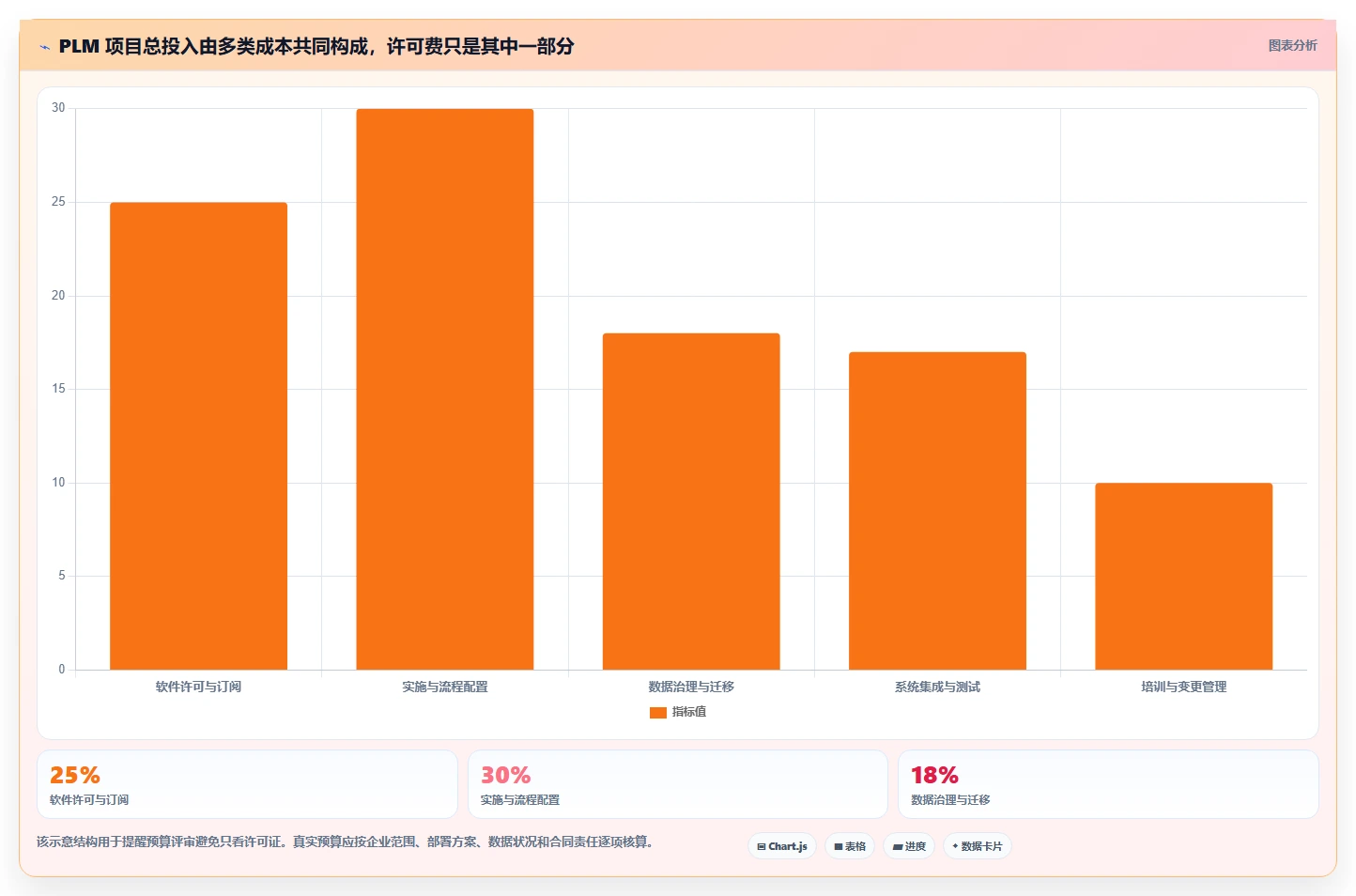Viewport: 1356px width, 896px height.
Task: Click the y-axis value 30
Action: pos(58,108)
